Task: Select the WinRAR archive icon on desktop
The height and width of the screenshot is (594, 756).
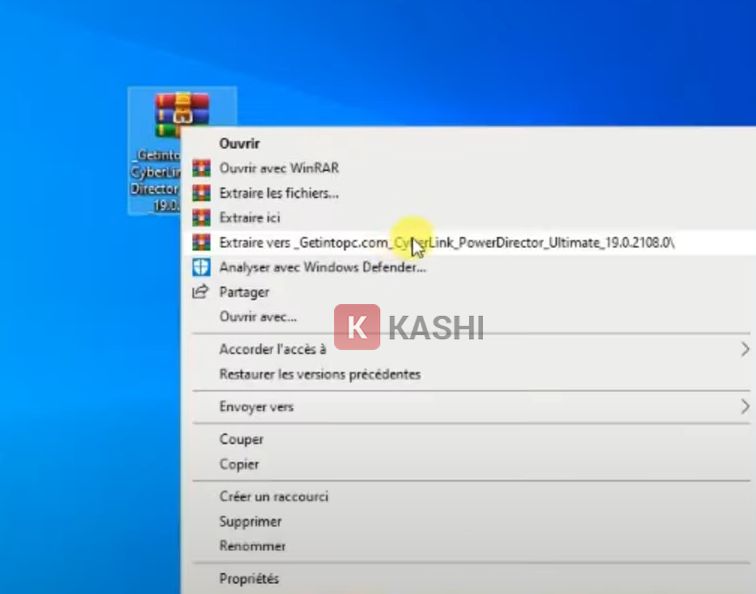Action: pos(181,114)
